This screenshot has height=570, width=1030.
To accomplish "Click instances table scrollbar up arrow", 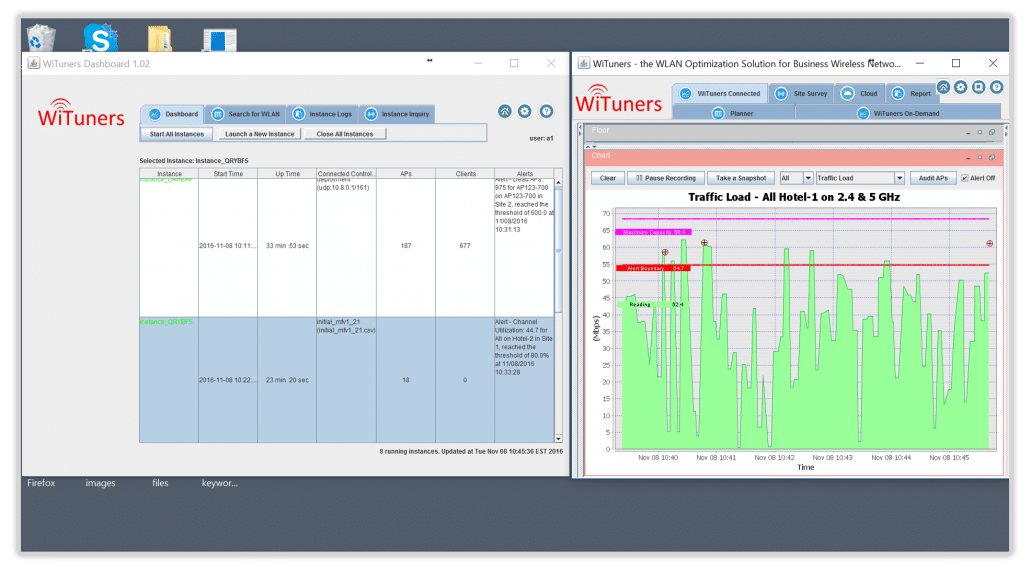I will pyautogui.click(x=558, y=183).
